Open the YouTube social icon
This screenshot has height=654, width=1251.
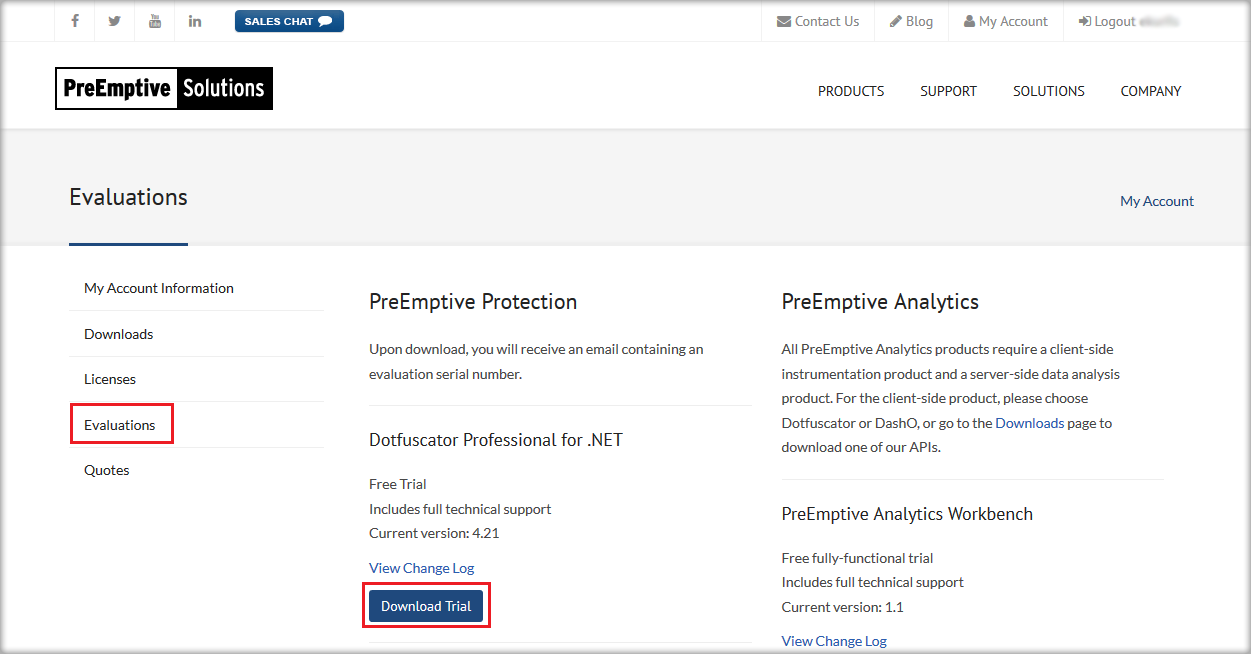click(x=155, y=21)
